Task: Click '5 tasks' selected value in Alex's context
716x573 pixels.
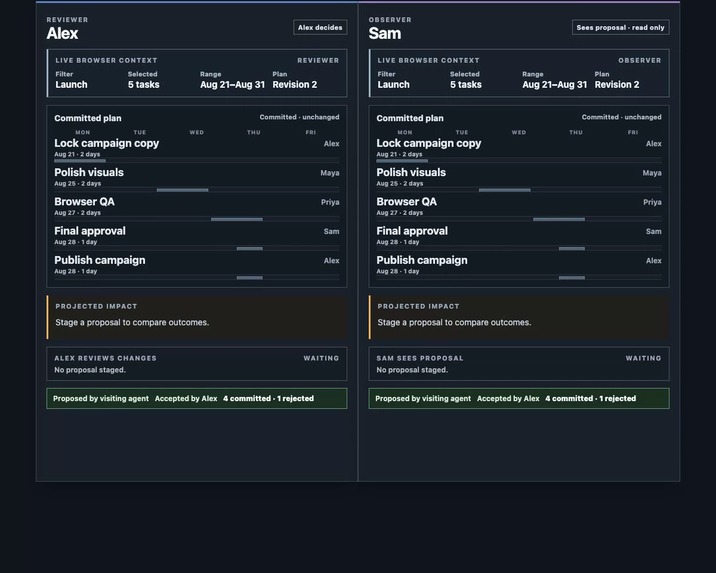Action: pos(144,84)
